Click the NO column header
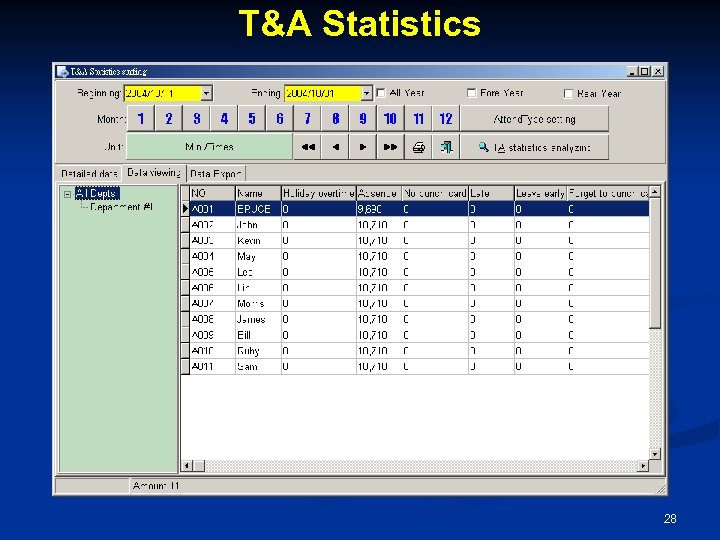This screenshot has width=720, height=540. pos(212,193)
